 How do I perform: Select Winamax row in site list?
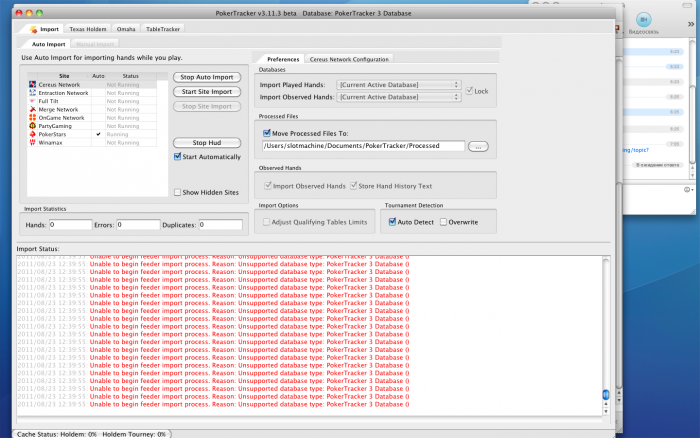click(92, 142)
